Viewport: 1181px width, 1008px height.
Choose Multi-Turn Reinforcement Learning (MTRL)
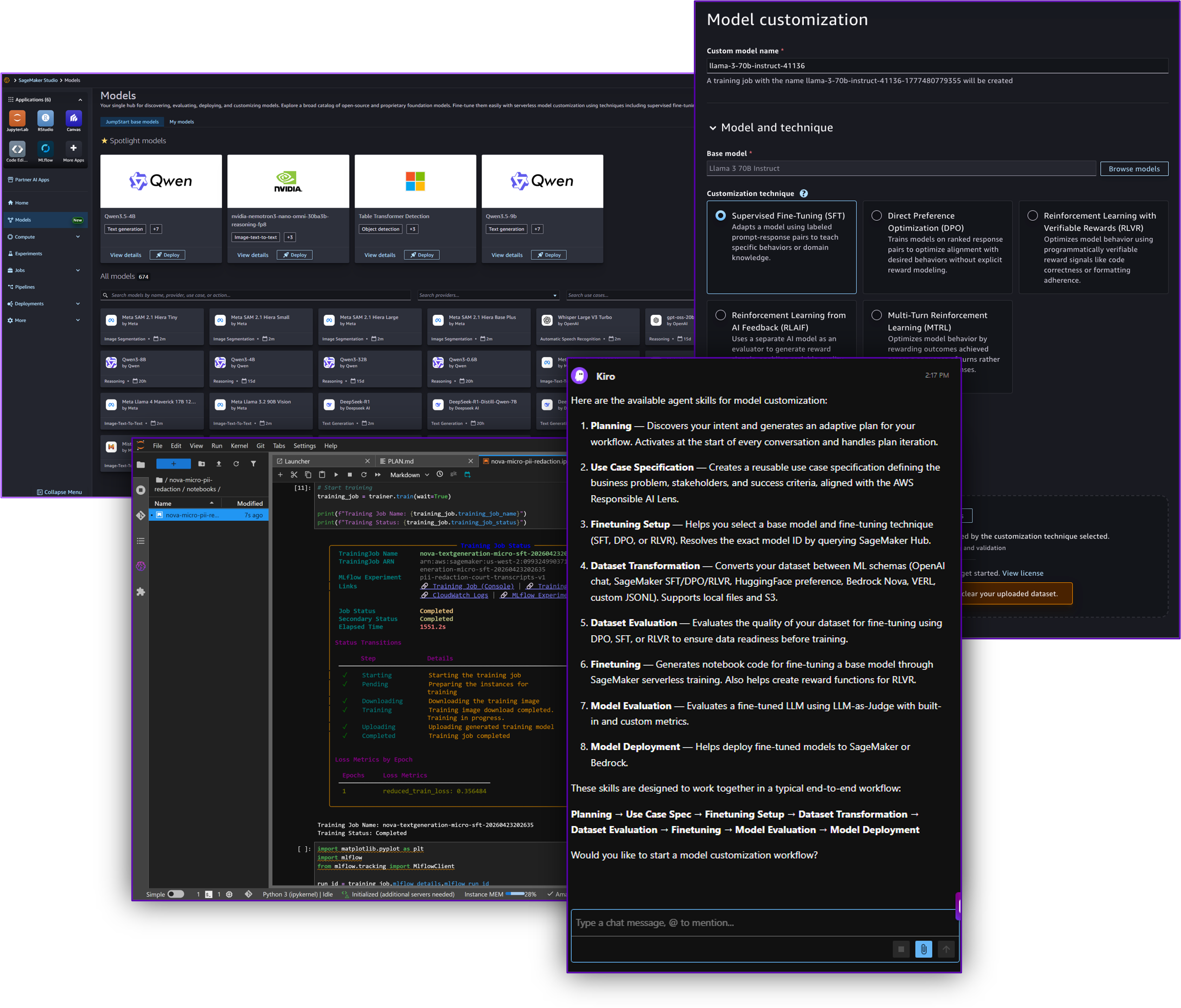click(x=877, y=315)
